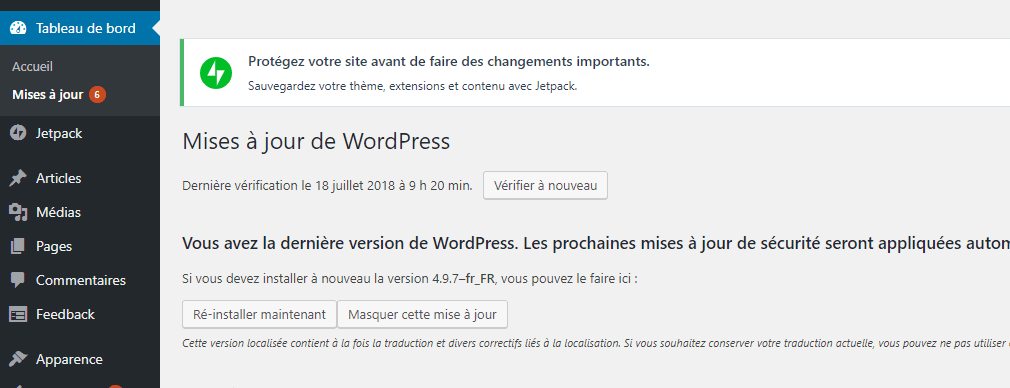This screenshot has width=1010, height=388.
Task: Click 'Dernière vérification le 18 juillet 2018' text
Action: (x=328, y=186)
